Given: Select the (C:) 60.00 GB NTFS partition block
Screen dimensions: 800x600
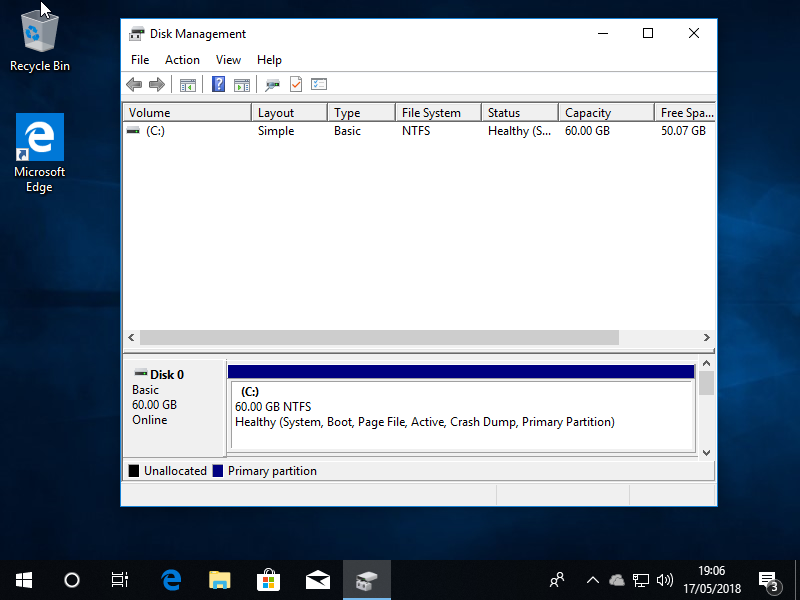Looking at the screenshot, I should (461, 408).
